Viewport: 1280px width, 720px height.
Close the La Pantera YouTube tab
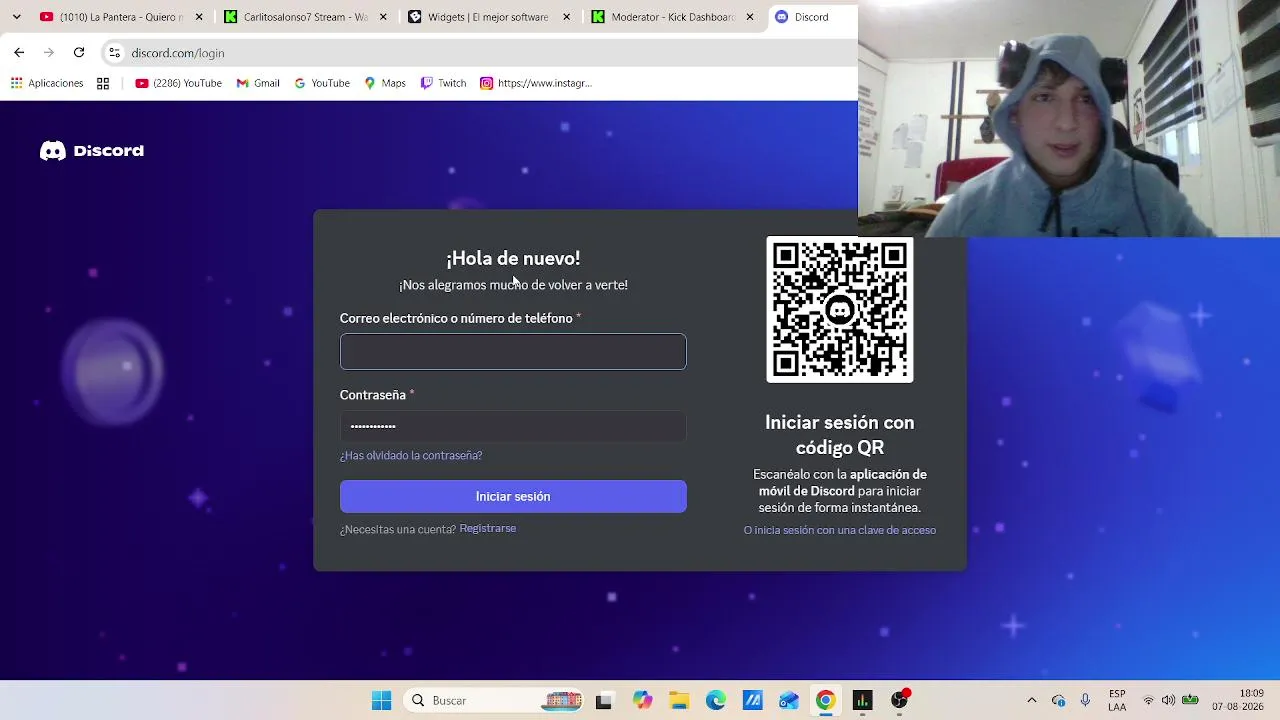(199, 17)
